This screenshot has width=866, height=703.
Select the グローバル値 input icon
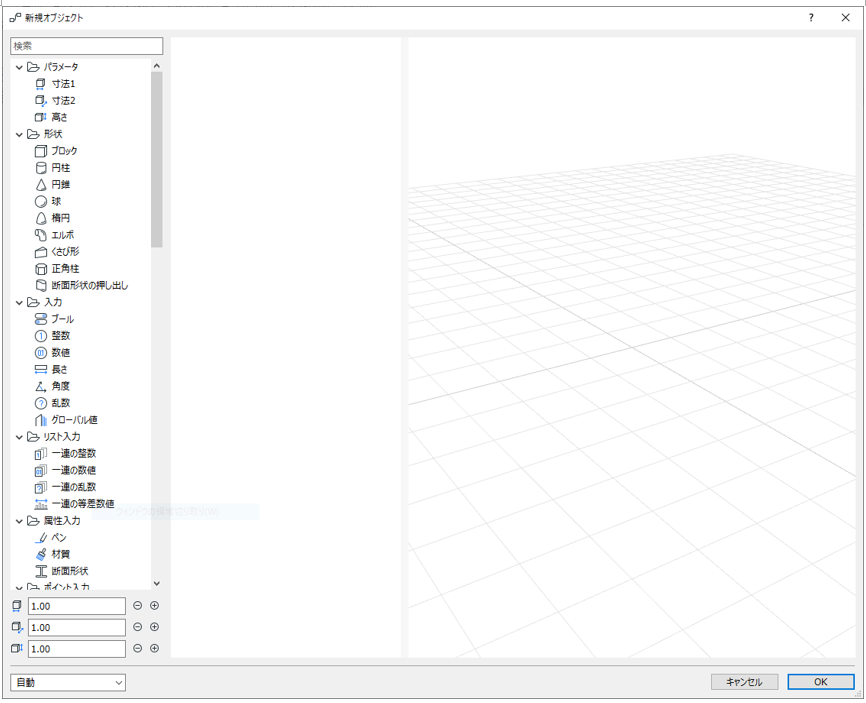coord(40,420)
